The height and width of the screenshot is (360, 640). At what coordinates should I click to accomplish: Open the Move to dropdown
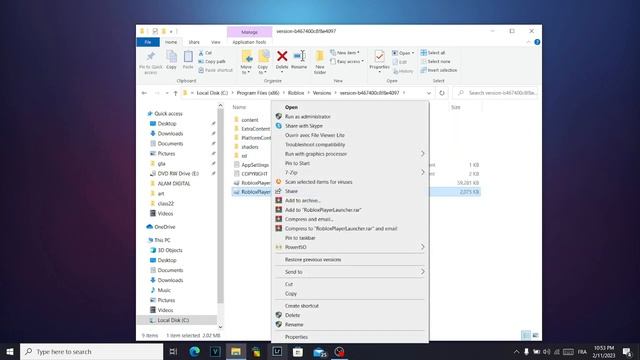click(246, 62)
